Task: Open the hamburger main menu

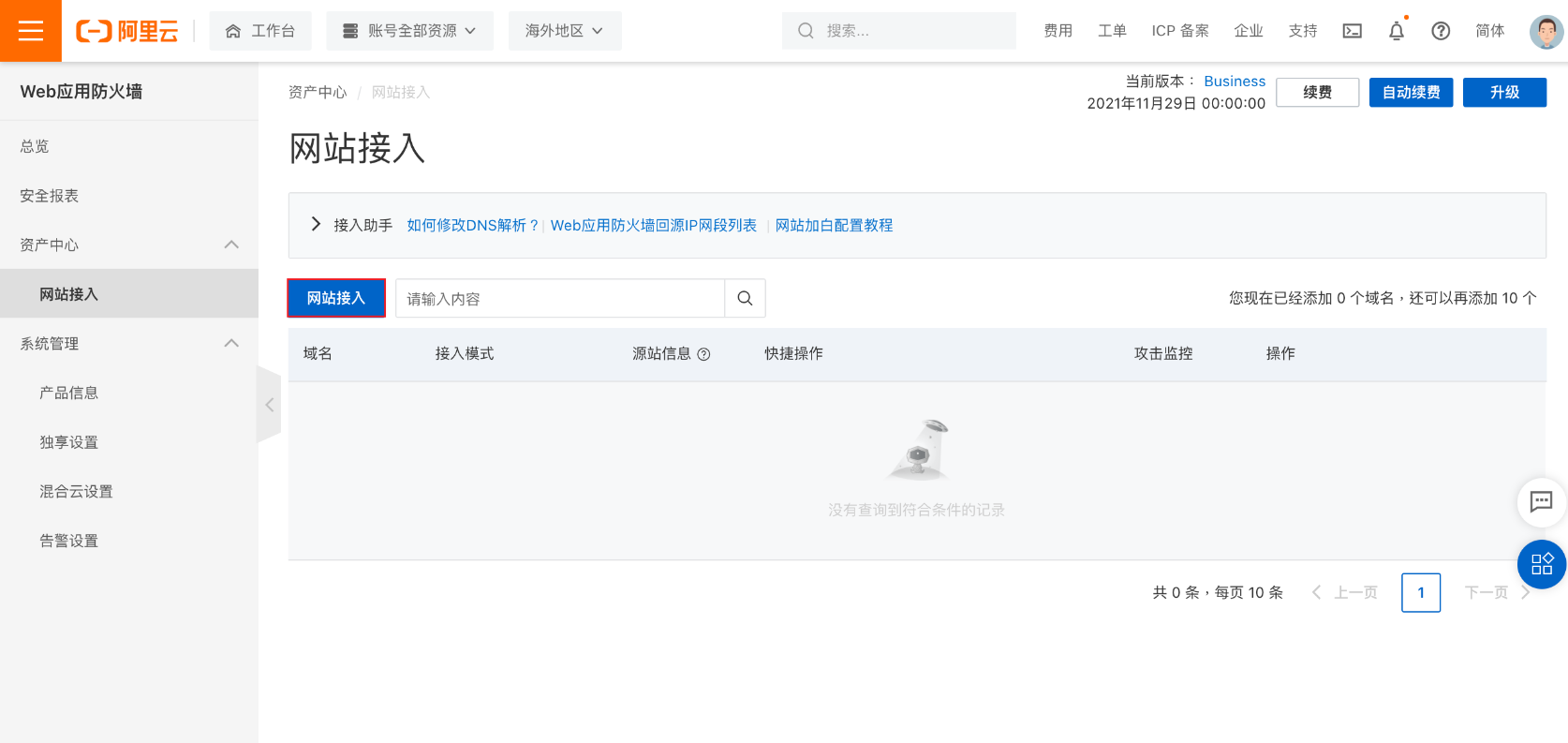Action: 31,31
